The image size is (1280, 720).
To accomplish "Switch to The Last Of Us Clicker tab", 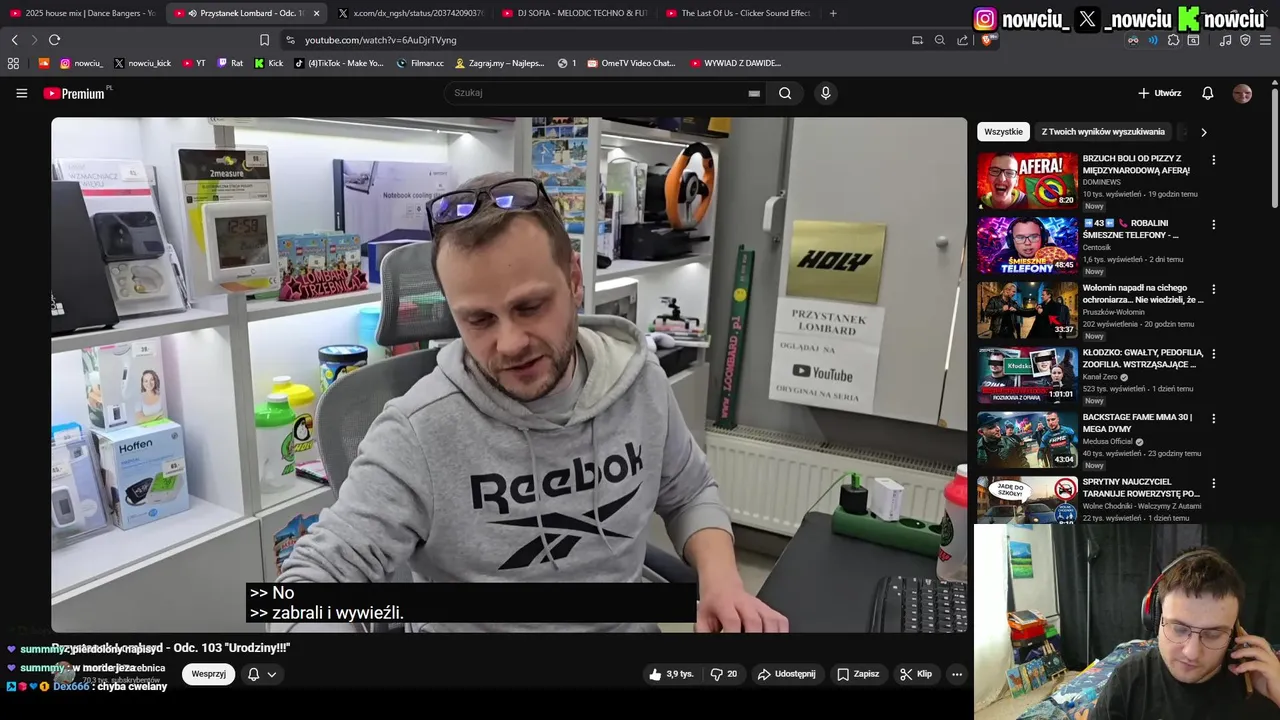I will 738,13.
